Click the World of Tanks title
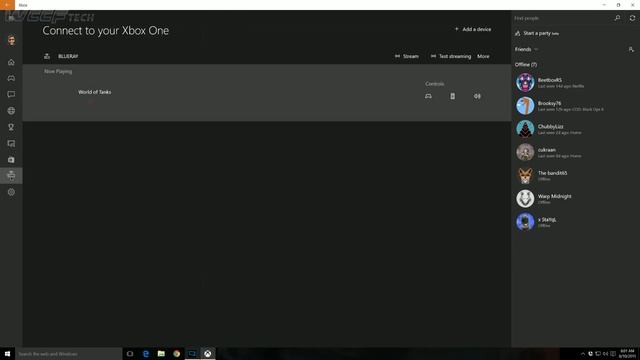640x360 pixels. click(94, 92)
